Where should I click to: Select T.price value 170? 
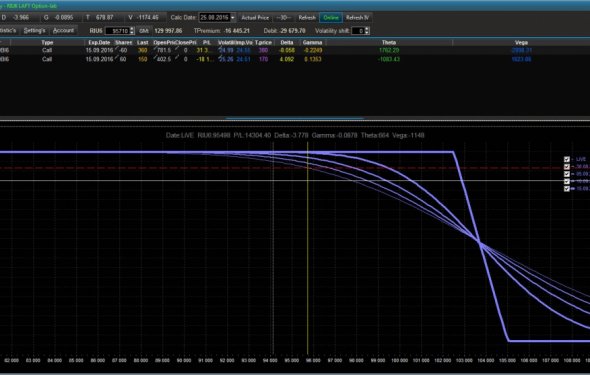[x=263, y=59]
